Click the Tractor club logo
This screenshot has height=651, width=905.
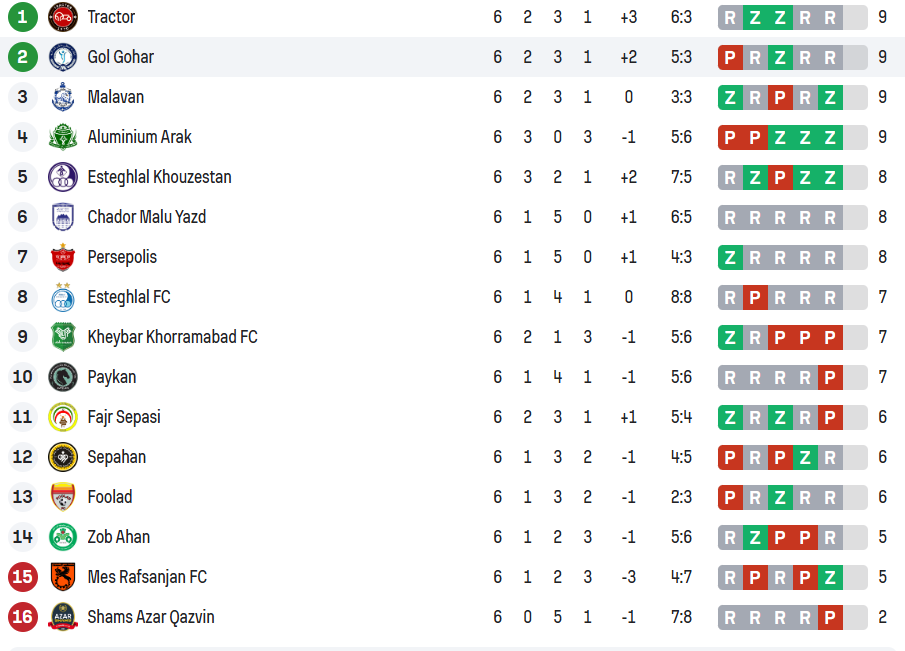click(x=63, y=17)
